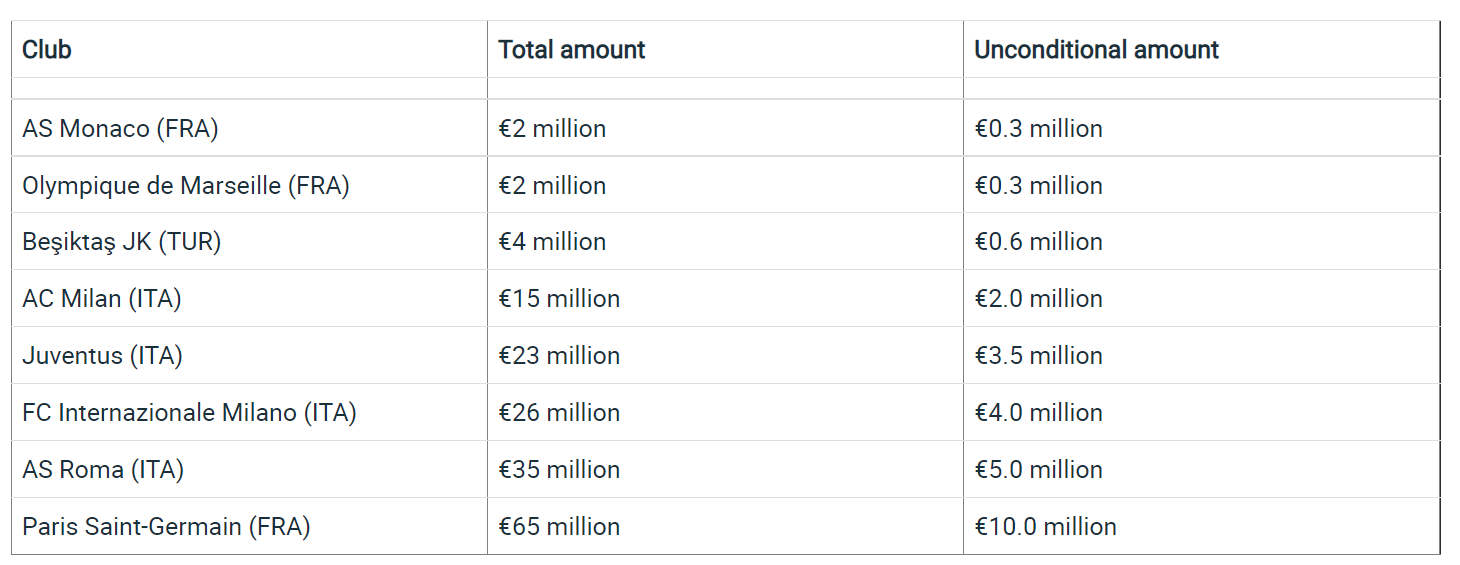Select the Paris Saint-Germain (FRA) cell
Viewport: 1460px width, 565px height.
[249, 526]
